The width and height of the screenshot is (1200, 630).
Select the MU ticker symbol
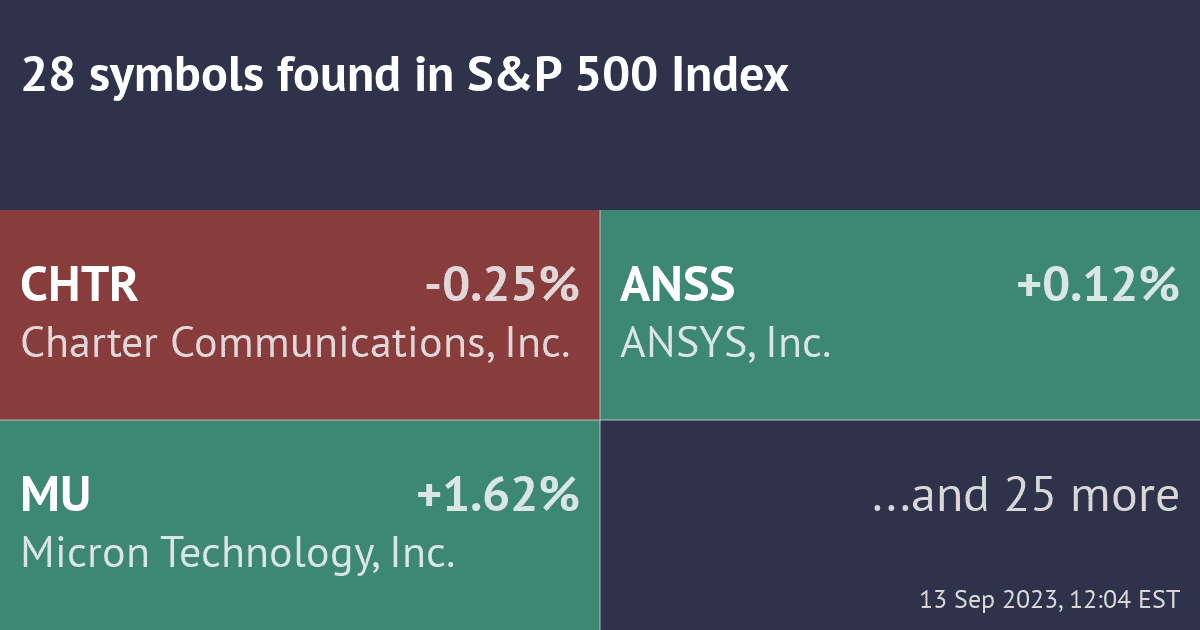(x=56, y=495)
